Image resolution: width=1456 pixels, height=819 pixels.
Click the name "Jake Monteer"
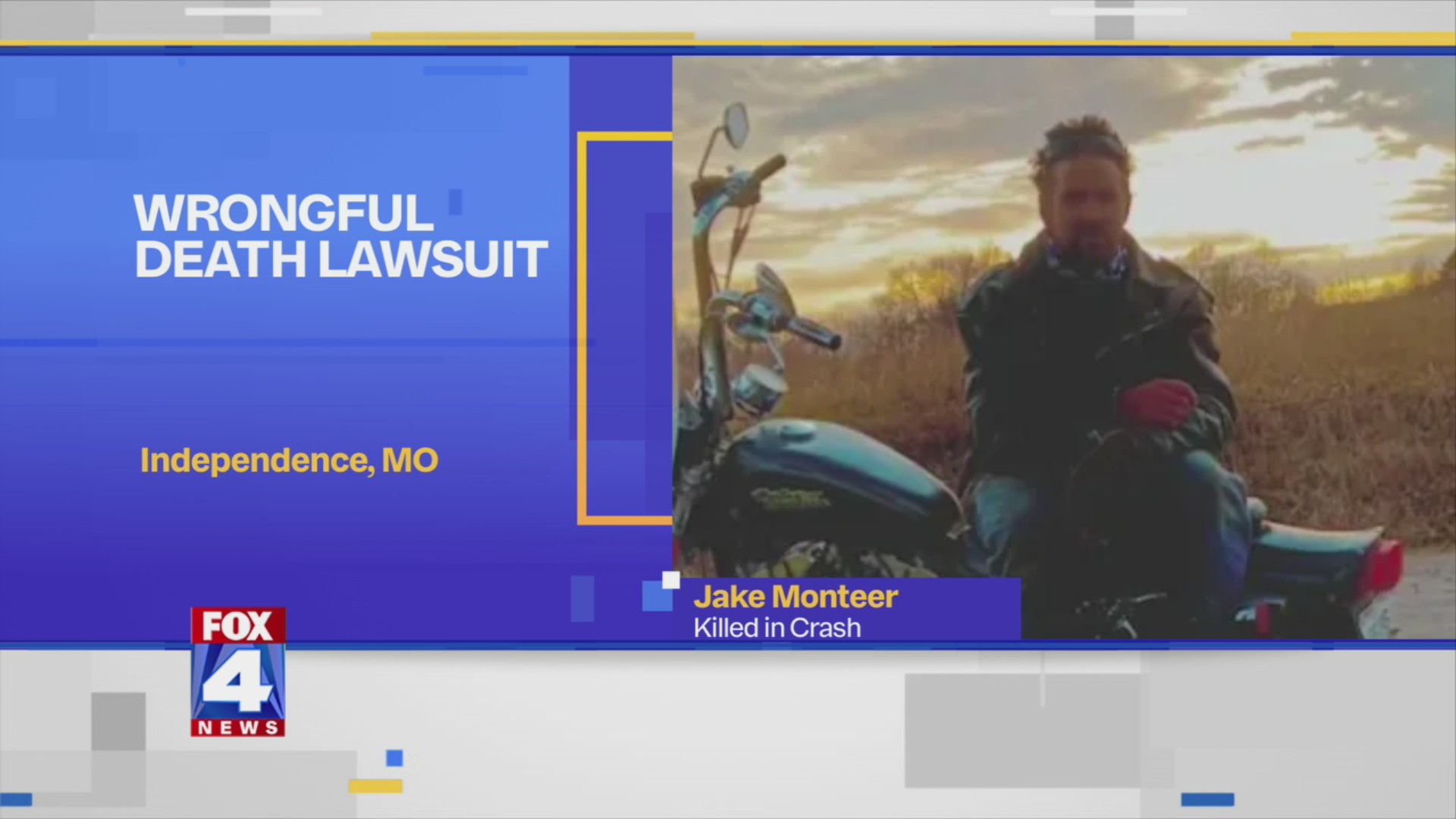[x=795, y=597]
